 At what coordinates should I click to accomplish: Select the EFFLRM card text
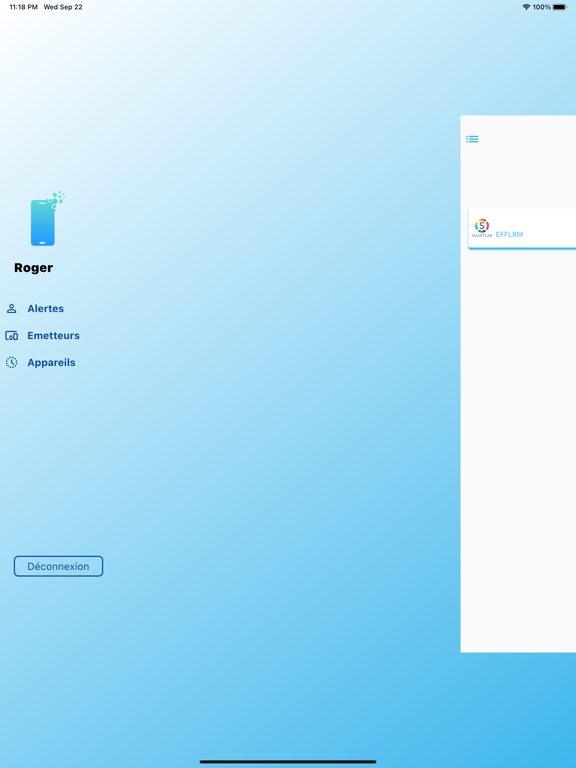509,234
